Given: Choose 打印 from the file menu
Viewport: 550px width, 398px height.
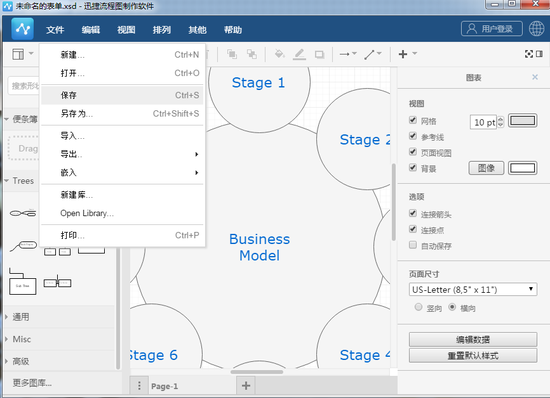Looking at the screenshot, I should point(122,235).
